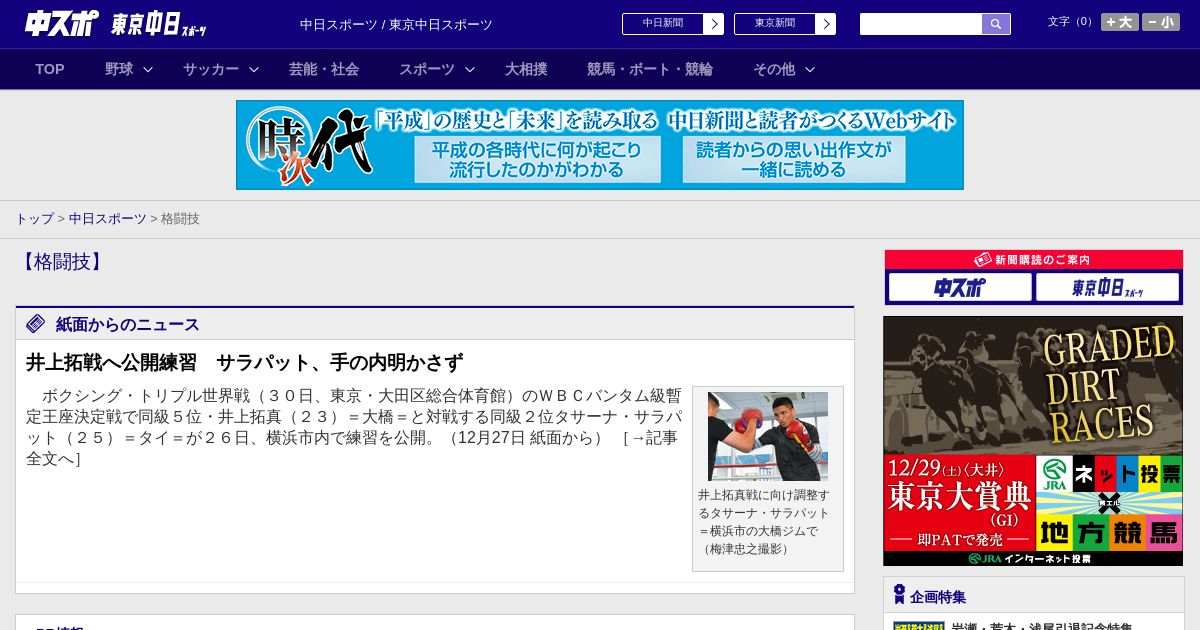The image size is (1200, 630).
Task: Select 競馬・ボート・競輪 in navigation
Action: [650, 69]
